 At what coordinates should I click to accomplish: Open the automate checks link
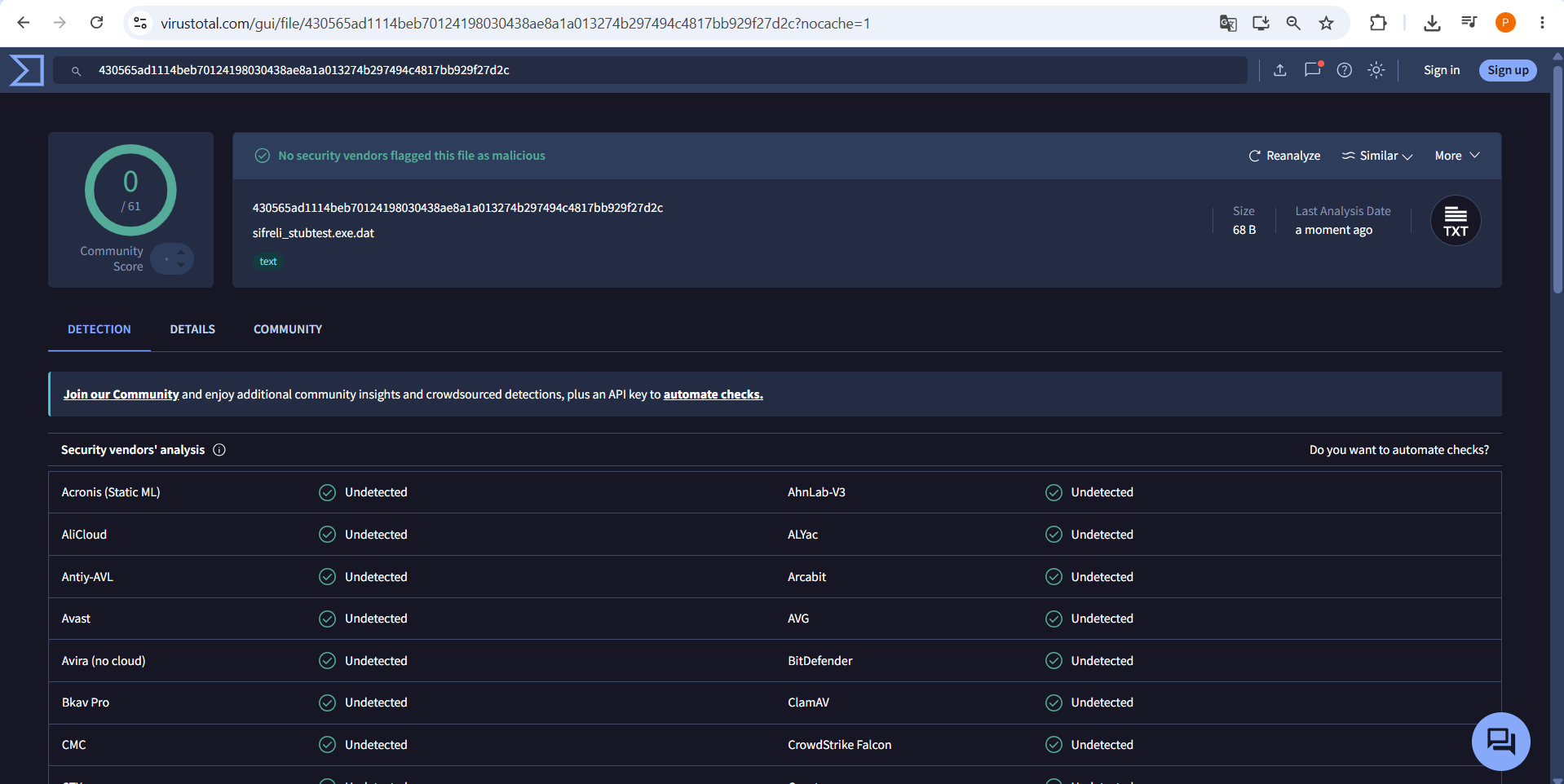[714, 394]
